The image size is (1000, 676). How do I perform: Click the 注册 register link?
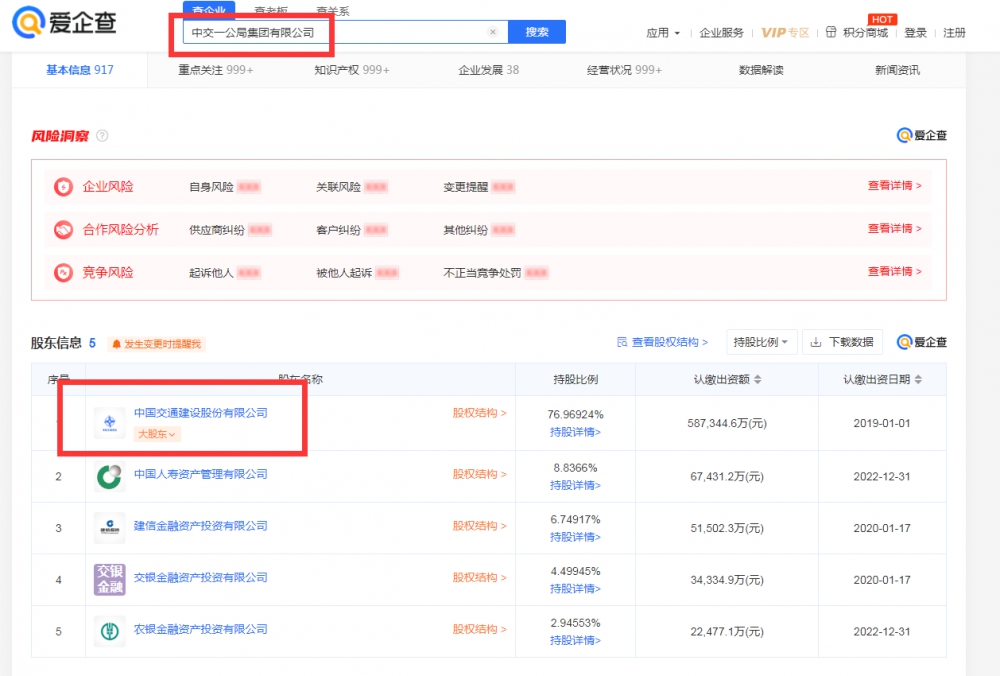[954, 33]
